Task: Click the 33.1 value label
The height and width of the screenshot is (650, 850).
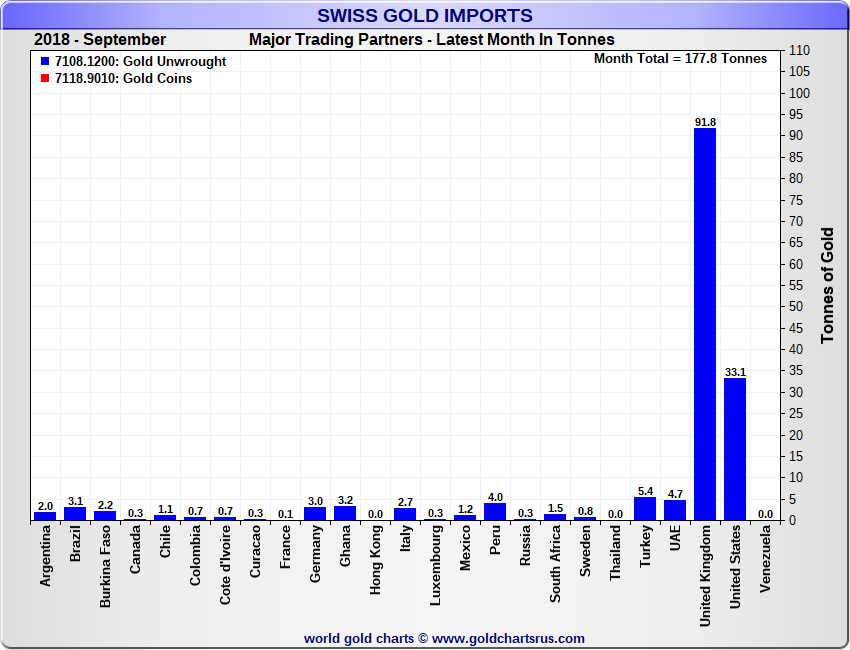Action: [x=735, y=372]
